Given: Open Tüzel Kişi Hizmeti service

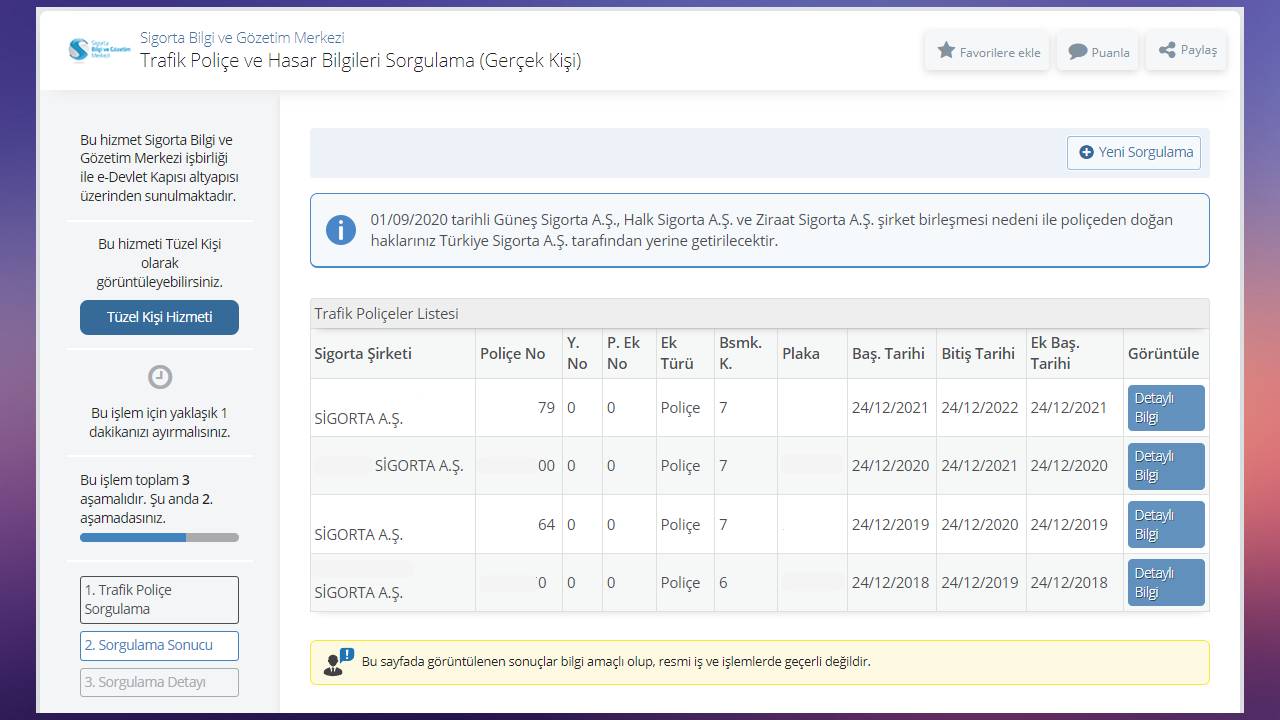Looking at the screenshot, I should [x=160, y=317].
